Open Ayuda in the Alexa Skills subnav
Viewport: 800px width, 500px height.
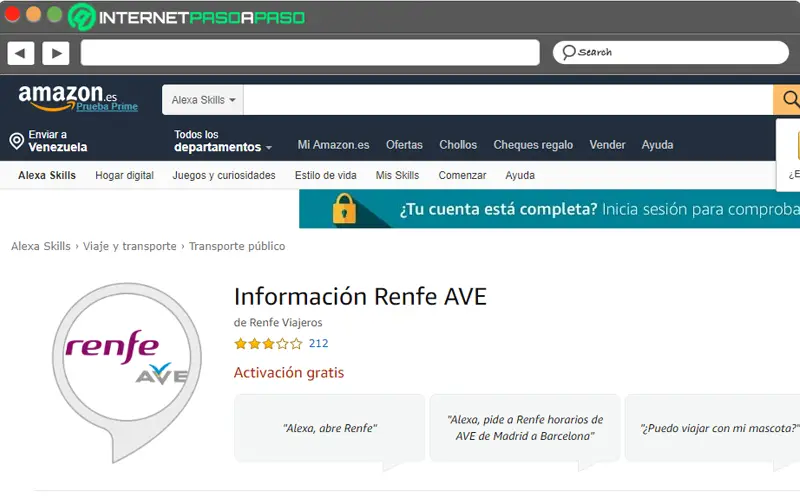click(520, 176)
